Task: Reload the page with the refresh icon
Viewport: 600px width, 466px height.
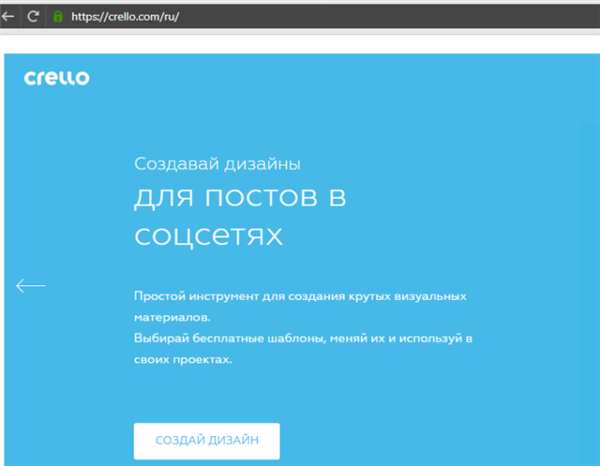Action: pos(33,16)
